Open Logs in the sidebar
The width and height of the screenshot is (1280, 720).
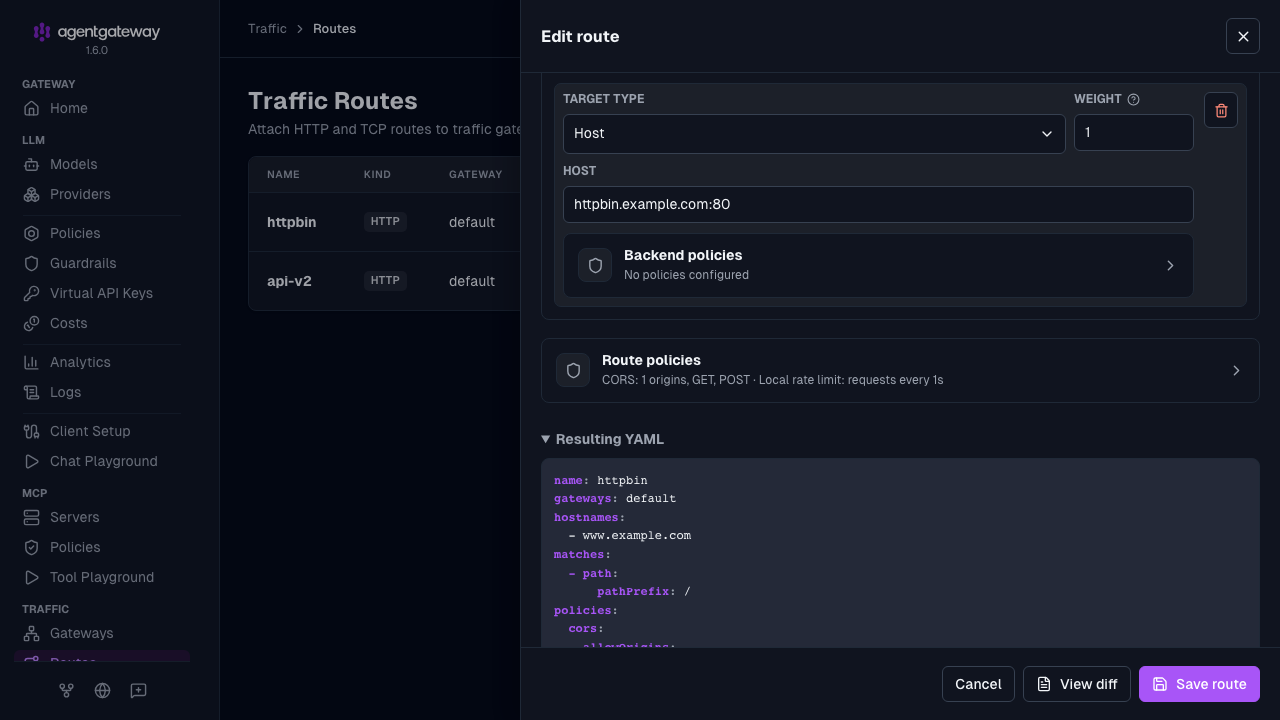pos(102,392)
